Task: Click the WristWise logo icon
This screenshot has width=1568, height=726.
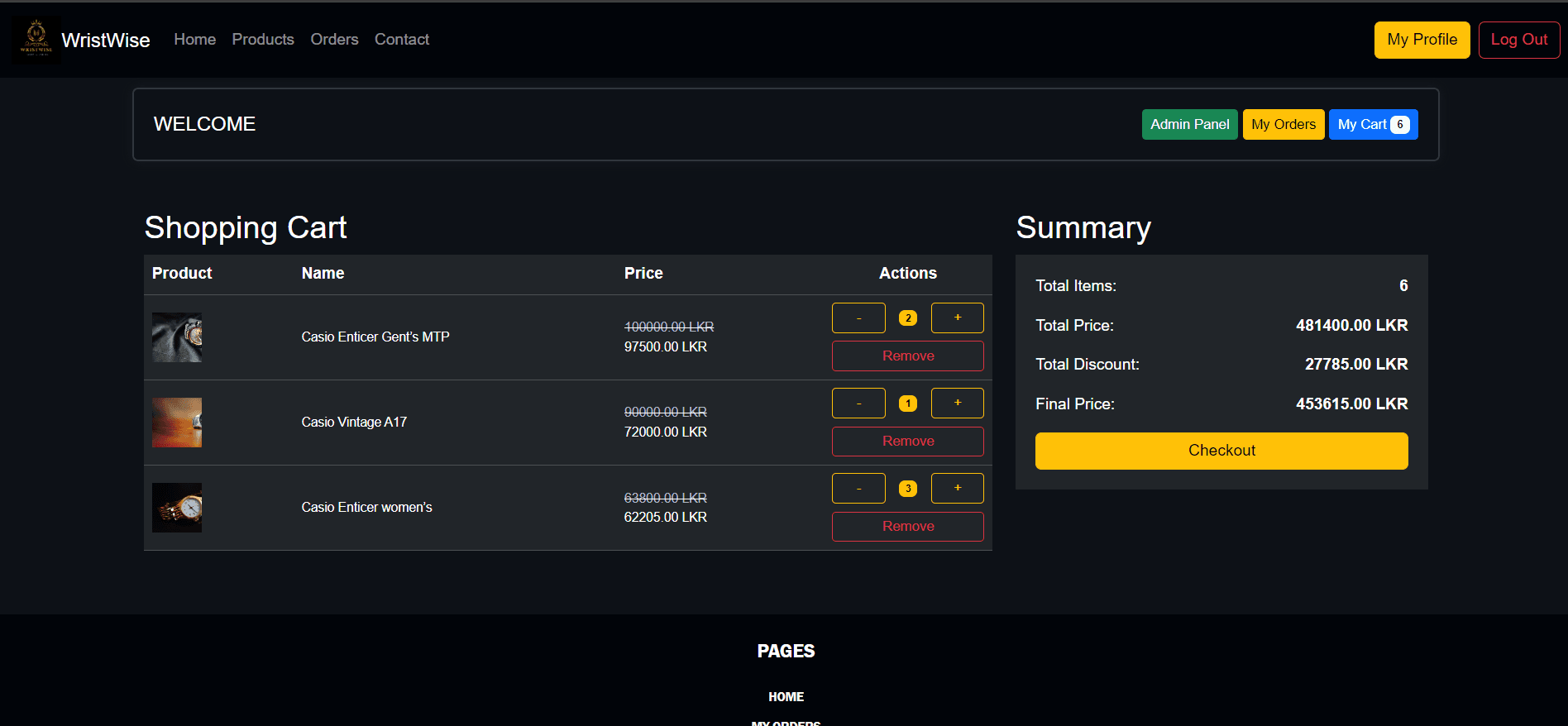Action: pos(36,39)
